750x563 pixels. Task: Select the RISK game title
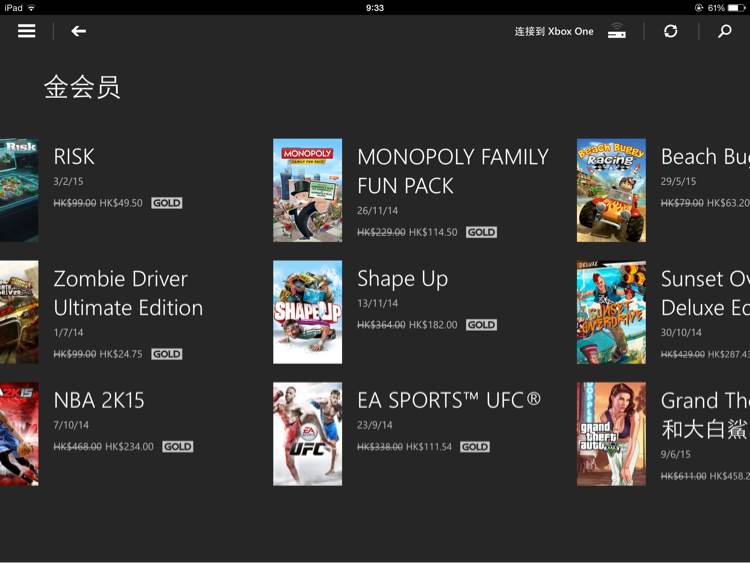[x=74, y=157]
